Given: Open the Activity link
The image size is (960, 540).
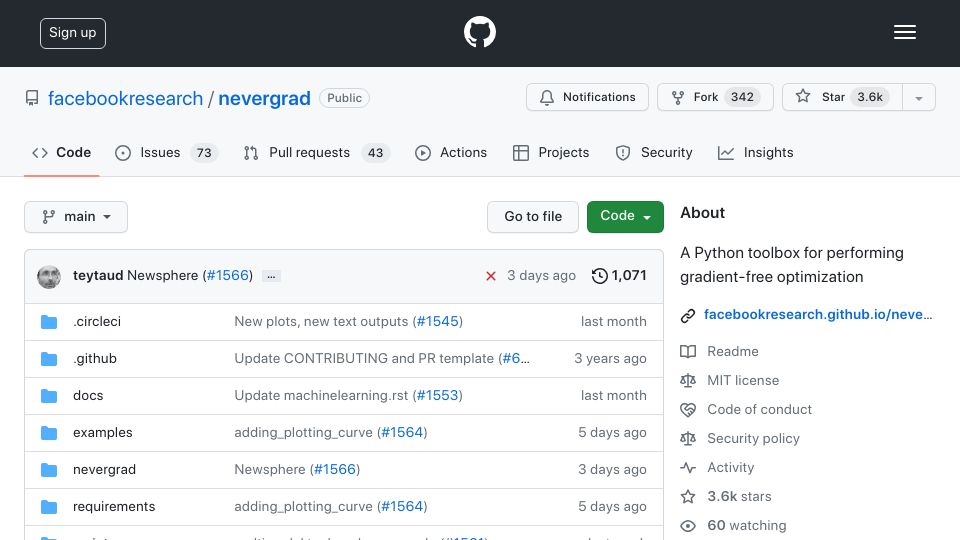Looking at the screenshot, I should pos(730,468).
